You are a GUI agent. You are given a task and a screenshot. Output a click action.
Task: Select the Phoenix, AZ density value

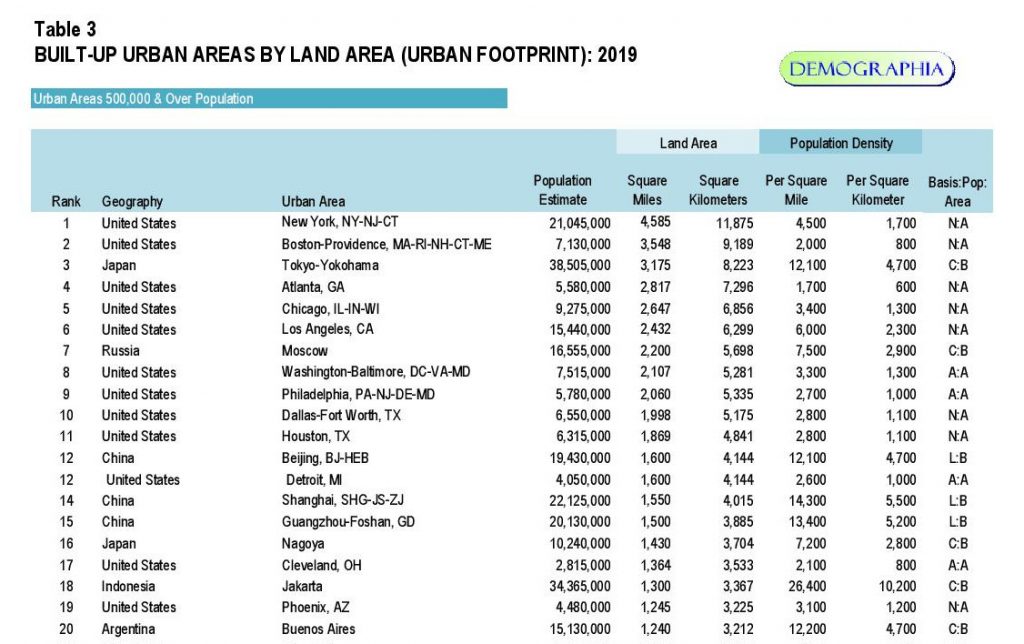tap(806, 607)
